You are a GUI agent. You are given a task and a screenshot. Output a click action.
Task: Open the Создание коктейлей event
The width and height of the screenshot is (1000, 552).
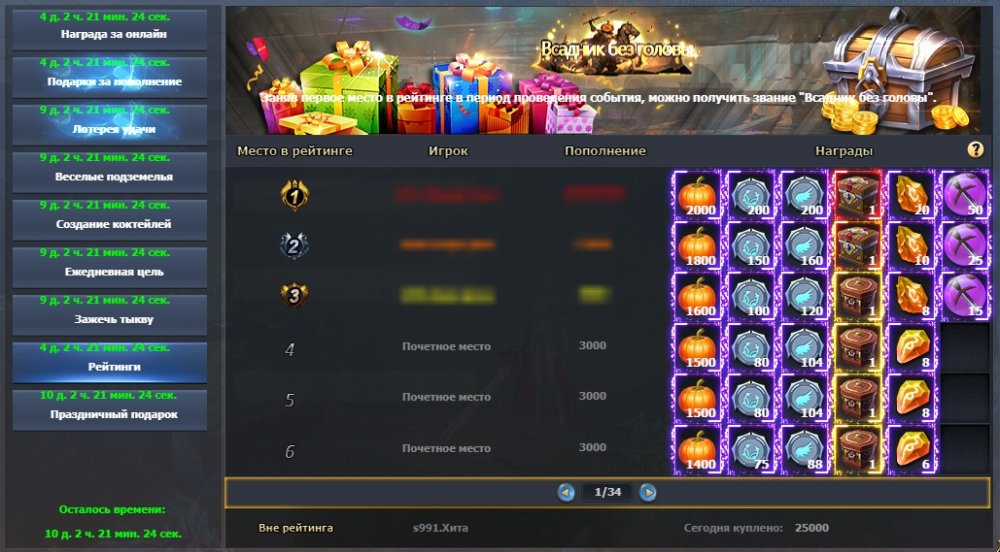110,220
